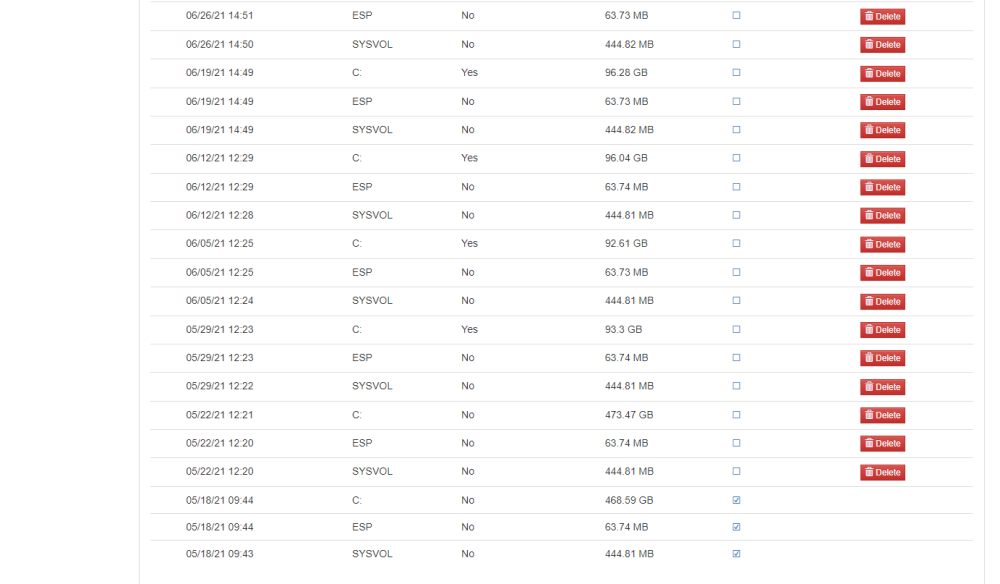Delete the 06/26/21 14:50 SYSVOL backup

882,45
